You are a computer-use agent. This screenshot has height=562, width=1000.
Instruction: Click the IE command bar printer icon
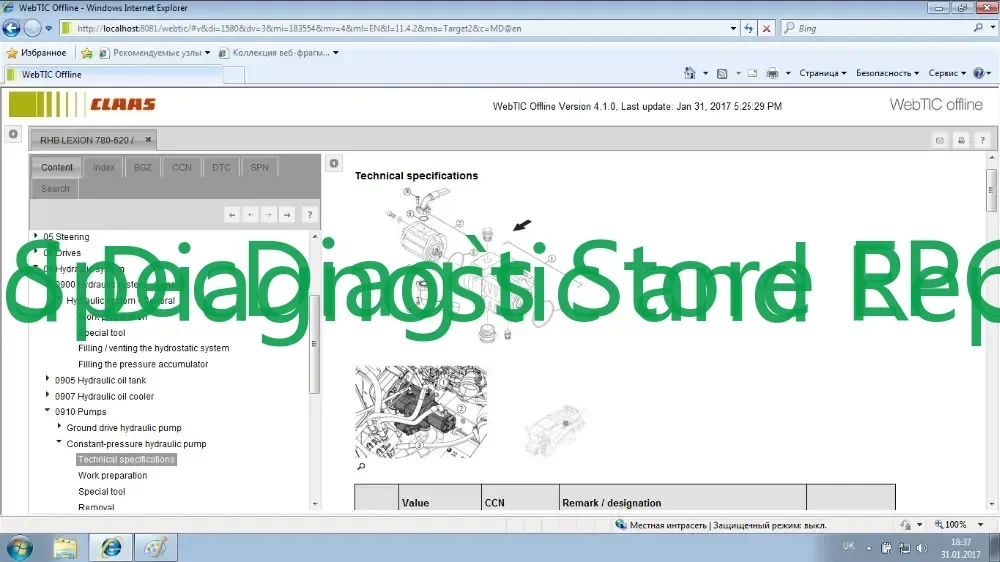tap(772, 73)
